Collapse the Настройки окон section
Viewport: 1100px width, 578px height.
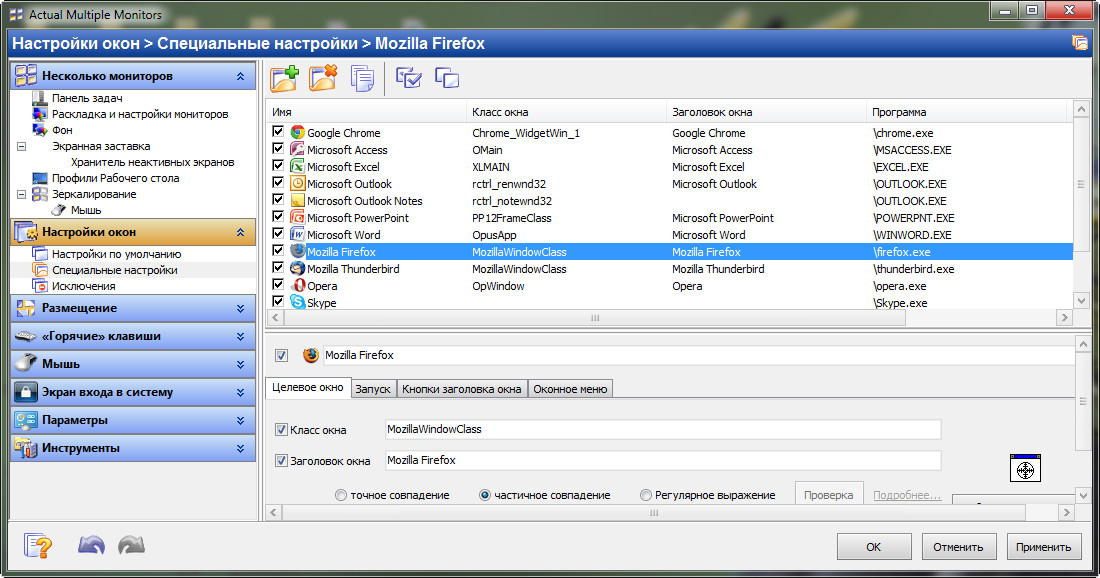241,231
